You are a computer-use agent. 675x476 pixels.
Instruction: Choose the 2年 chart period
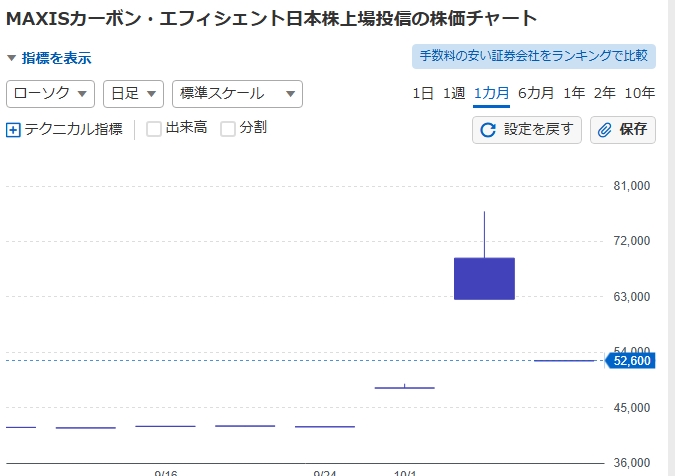point(604,94)
